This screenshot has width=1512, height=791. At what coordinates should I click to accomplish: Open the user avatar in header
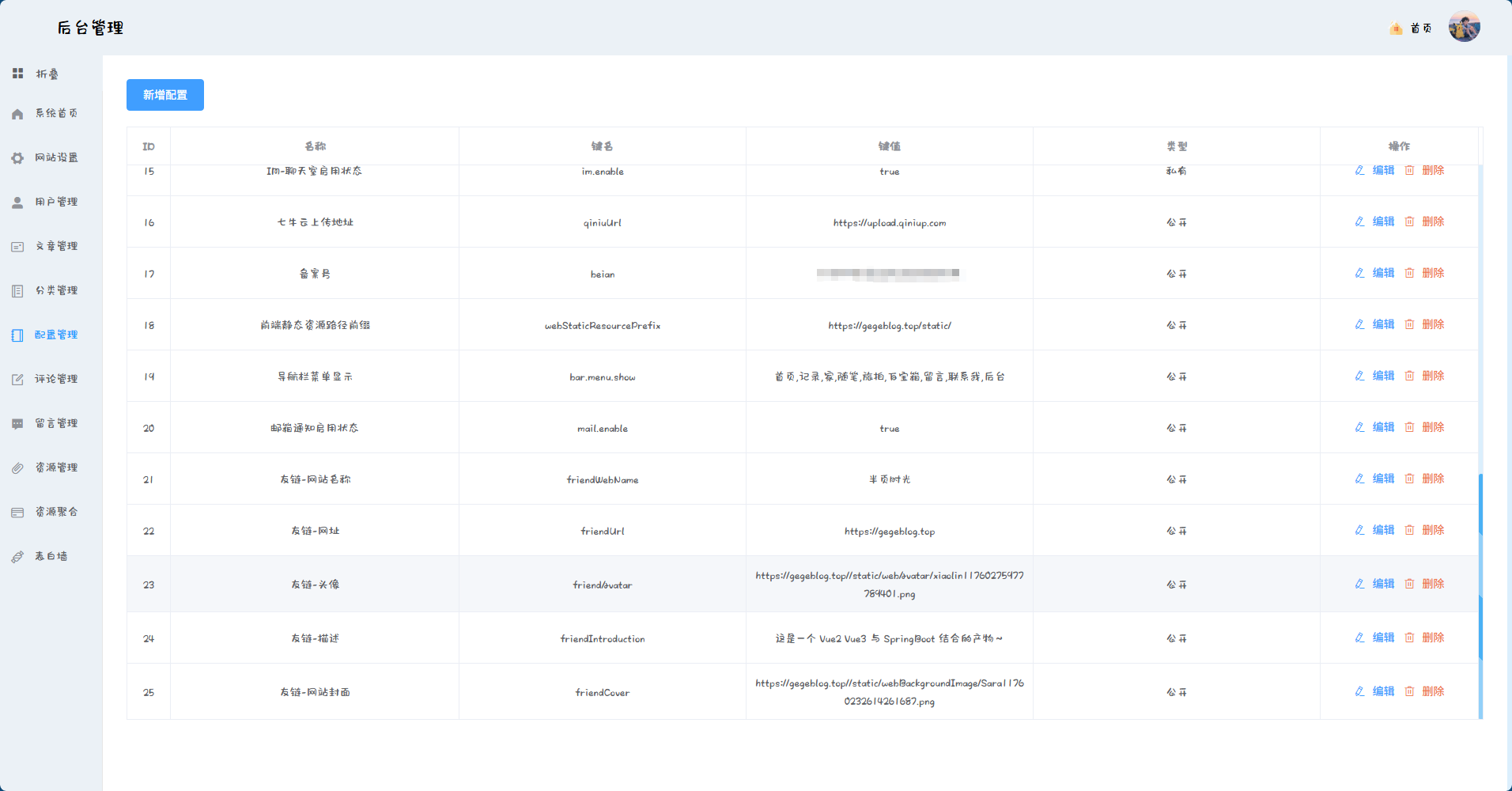point(1465,27)
